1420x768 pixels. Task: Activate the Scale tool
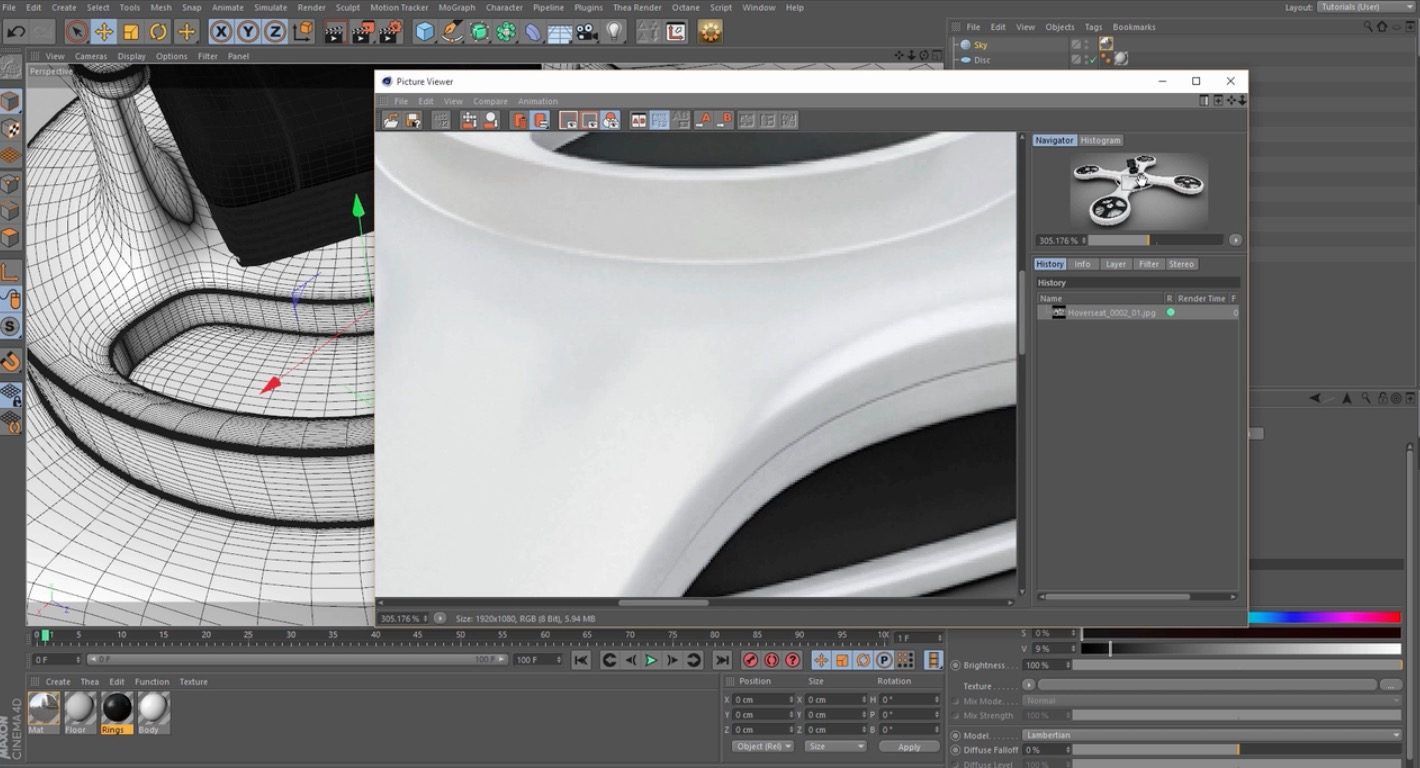tap(131, 32)
